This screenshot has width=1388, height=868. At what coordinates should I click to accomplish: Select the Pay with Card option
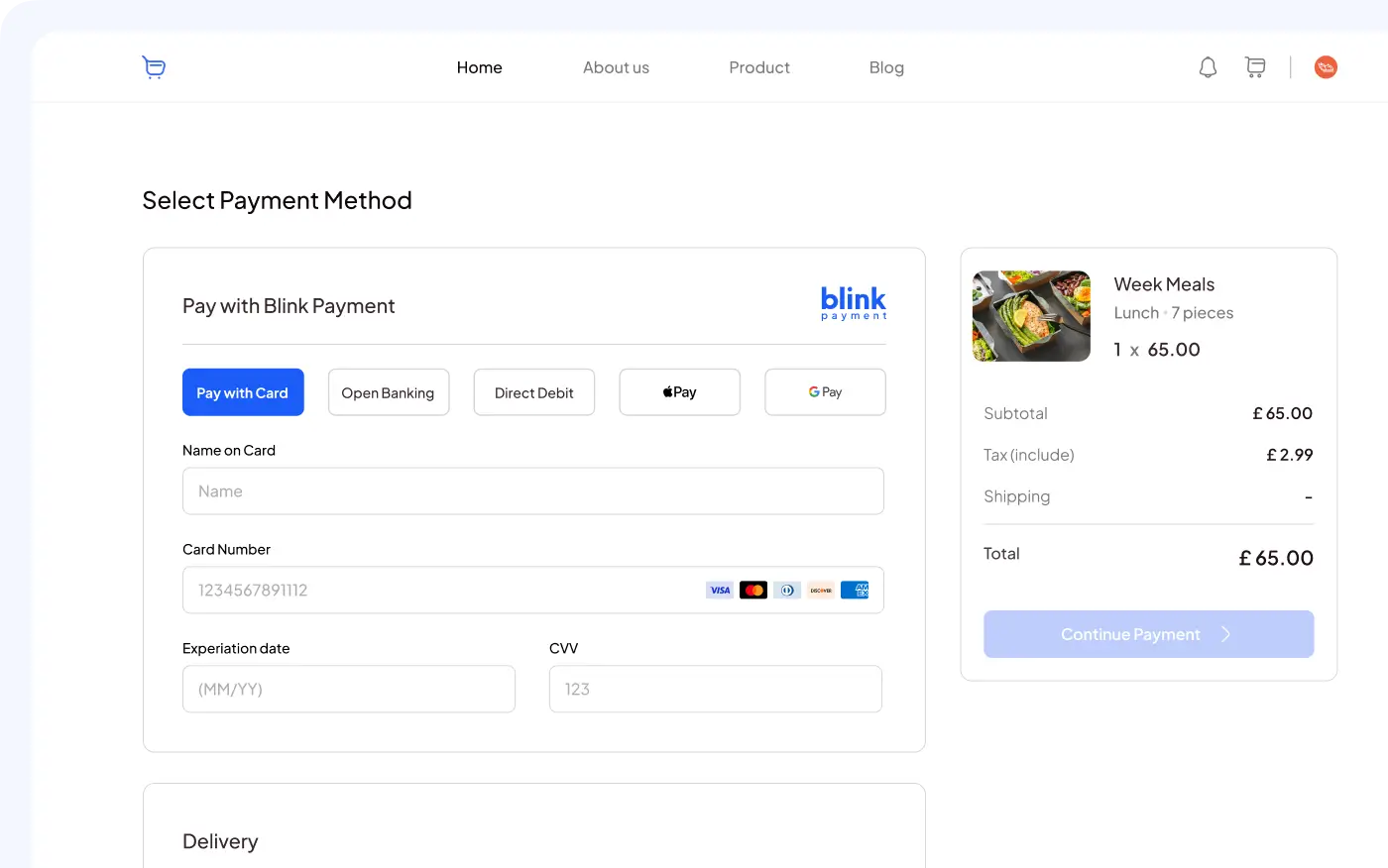pyautogui.click(x=243, y=392)
